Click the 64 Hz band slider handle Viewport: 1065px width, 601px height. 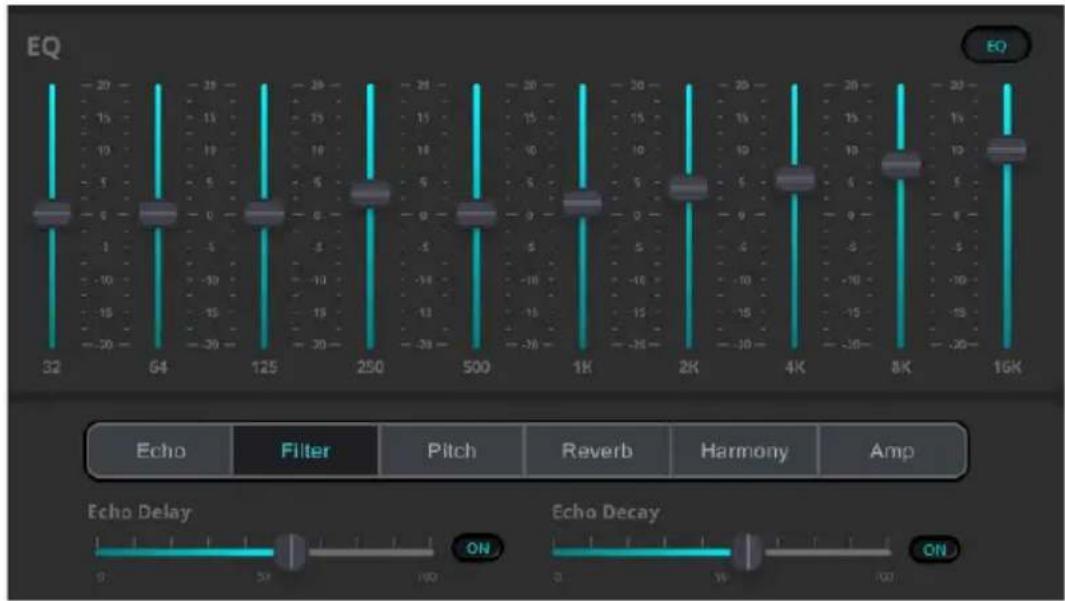pos(158,214)
